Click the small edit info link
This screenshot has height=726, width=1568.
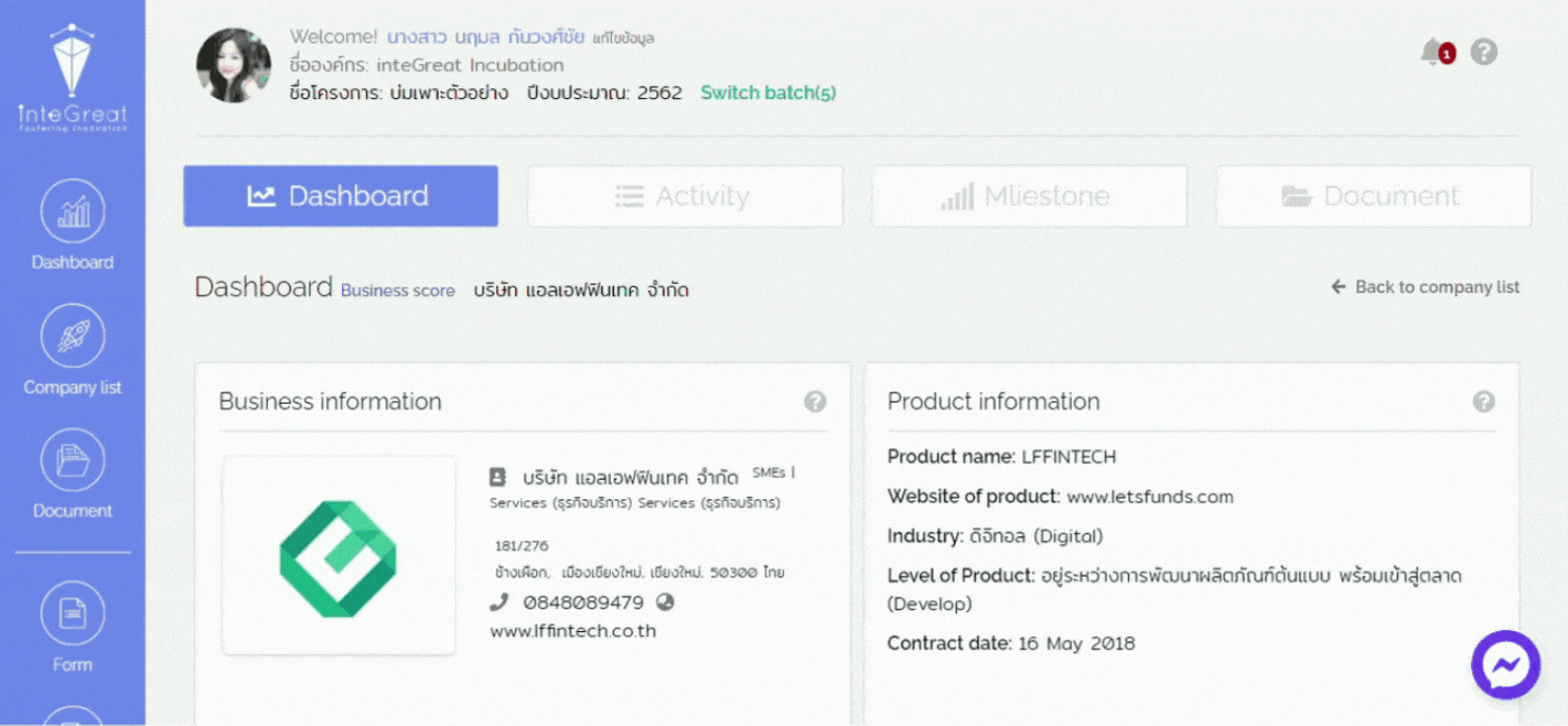click(x=623, y=39)
